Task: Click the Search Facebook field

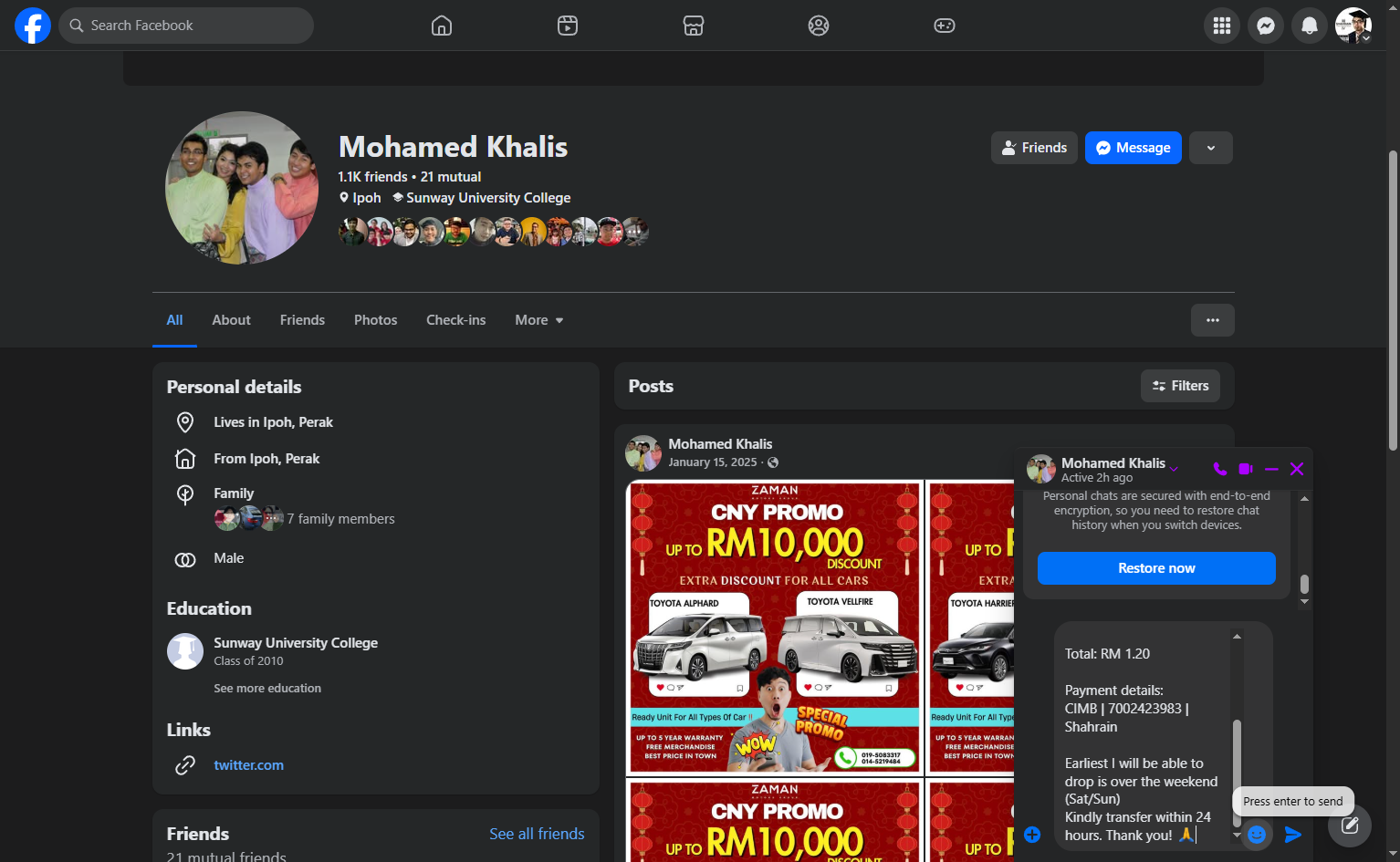Action: pos(186,26)
